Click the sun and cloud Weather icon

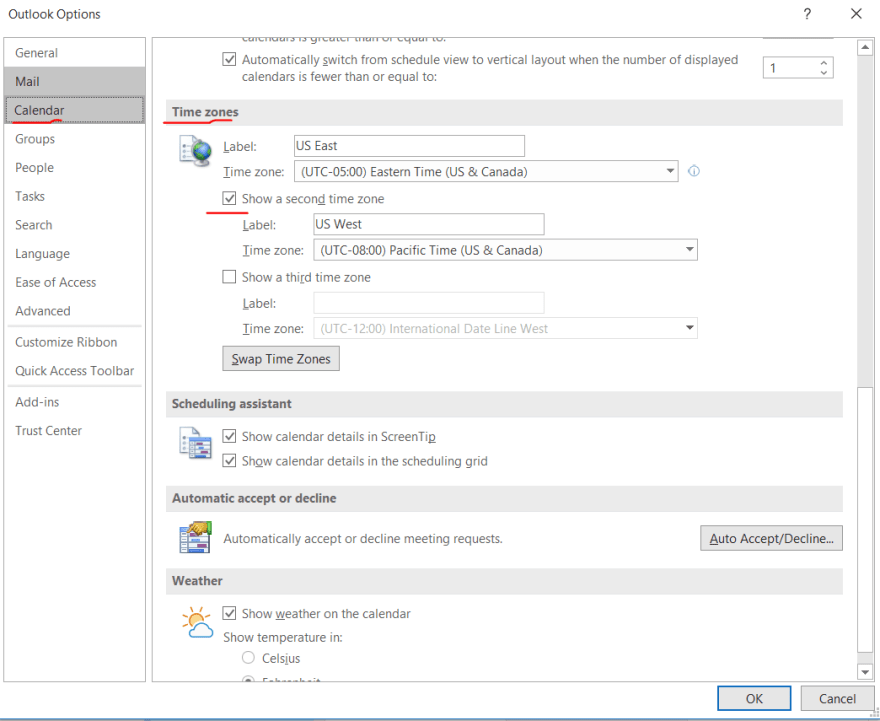click(x=198, y=622)
